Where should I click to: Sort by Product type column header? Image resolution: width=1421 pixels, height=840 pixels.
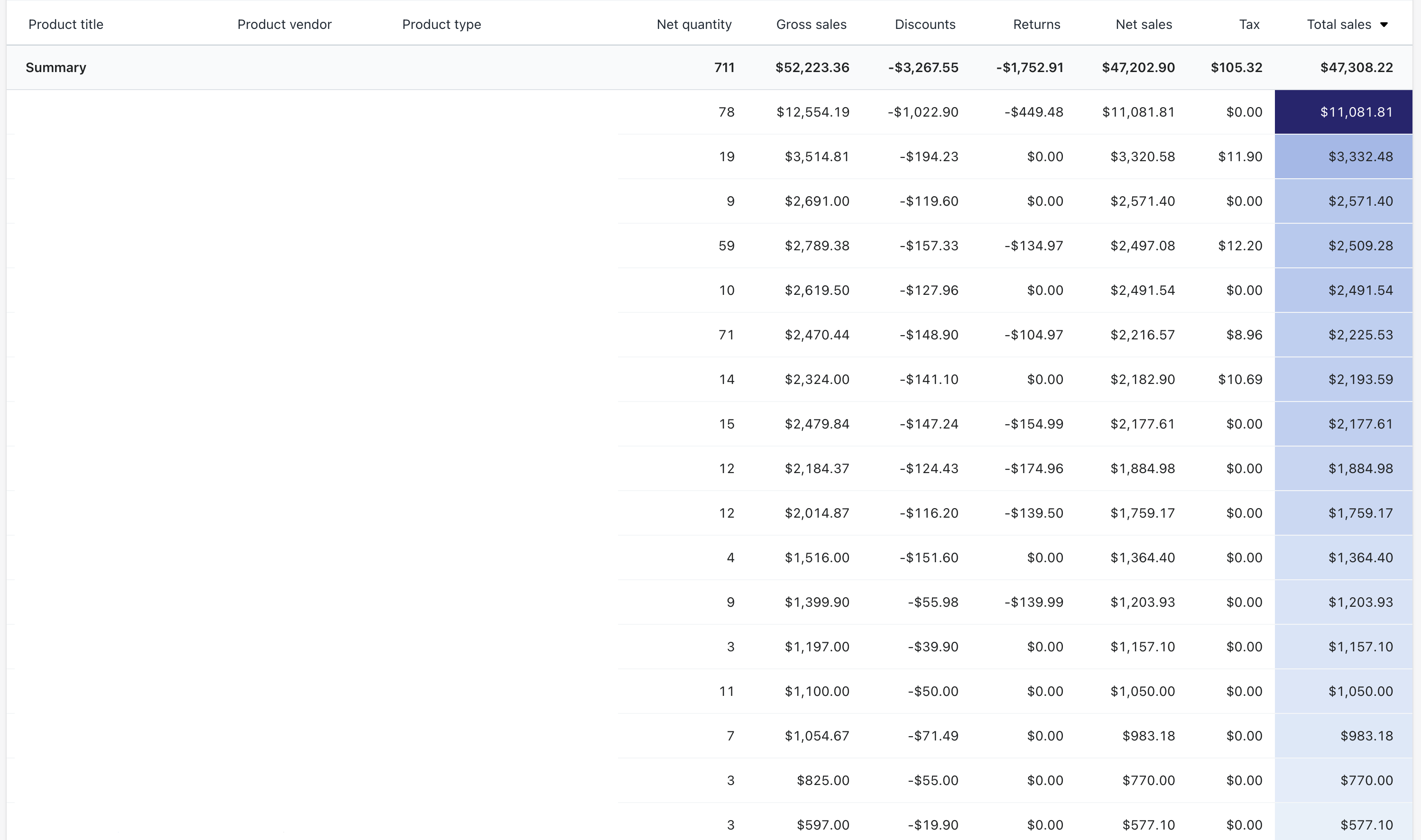441,24
